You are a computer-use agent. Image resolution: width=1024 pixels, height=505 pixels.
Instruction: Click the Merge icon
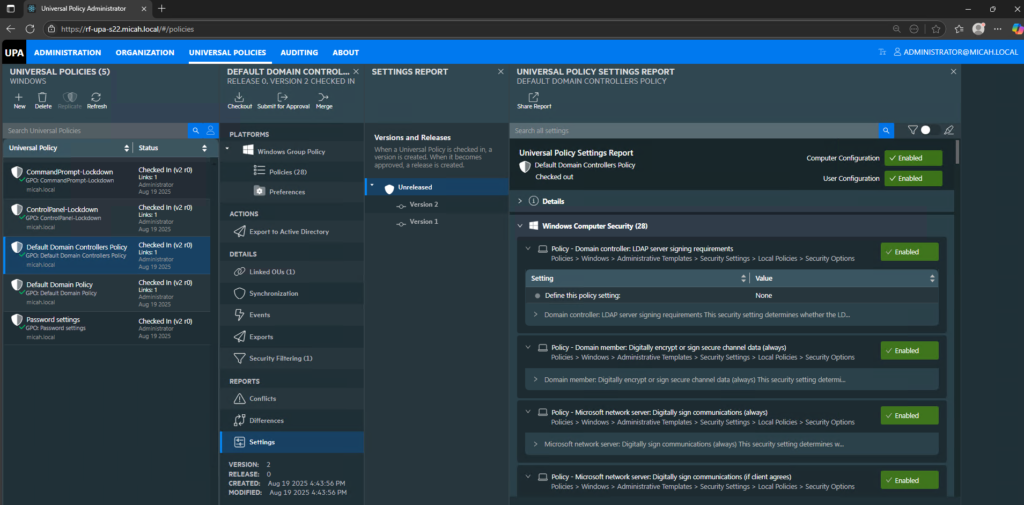pyautogui.click(x=324, y=97)
